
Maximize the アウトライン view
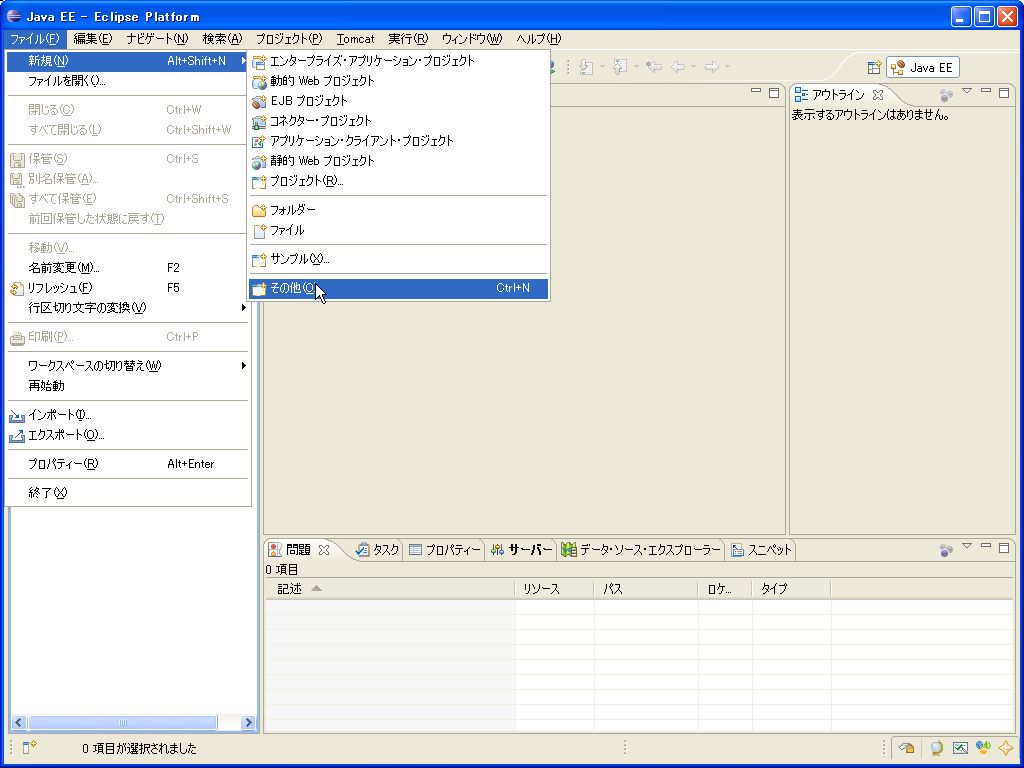[x=1004, y=93]
